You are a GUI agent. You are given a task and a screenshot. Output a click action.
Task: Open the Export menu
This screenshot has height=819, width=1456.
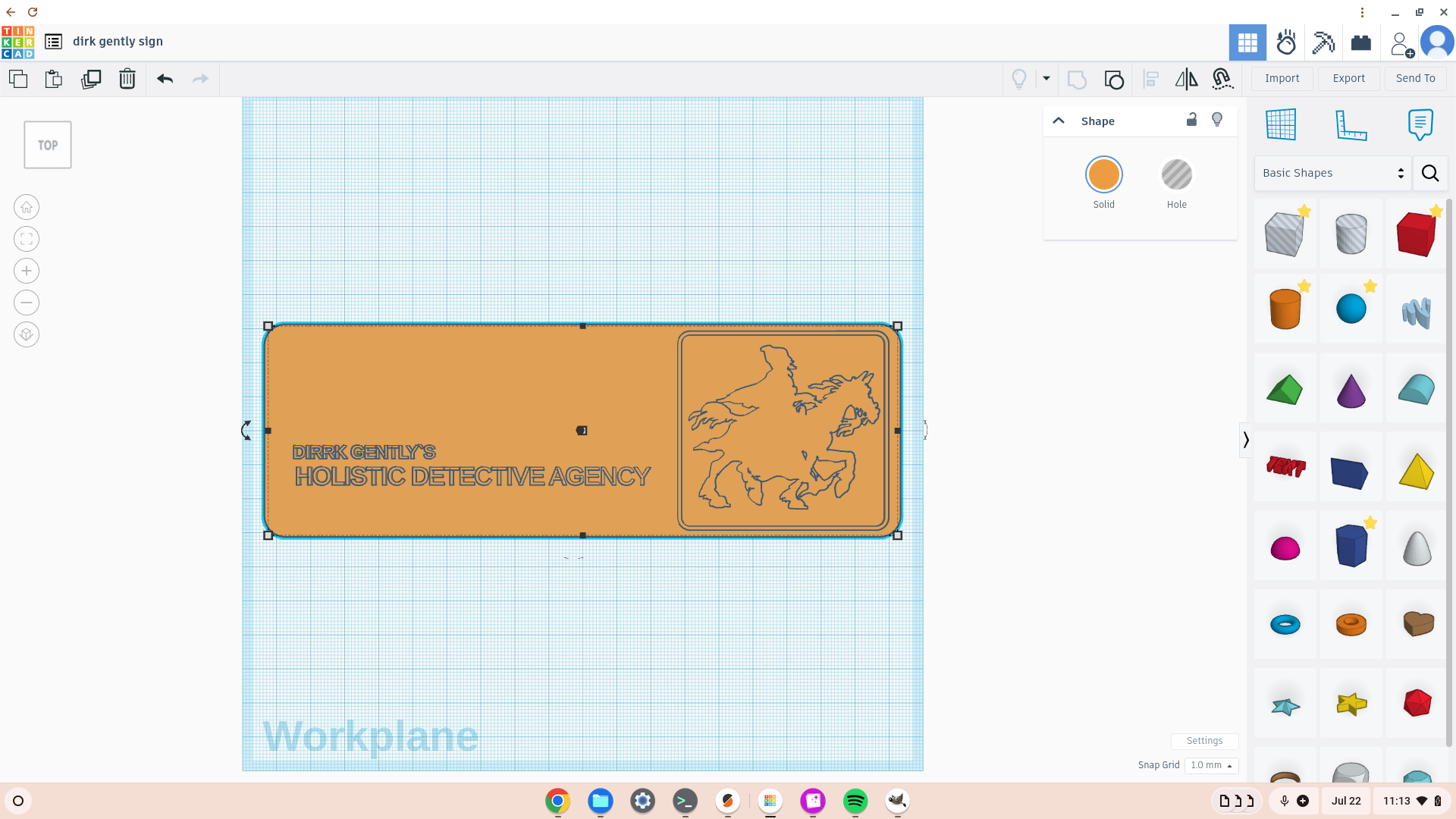1348,78
